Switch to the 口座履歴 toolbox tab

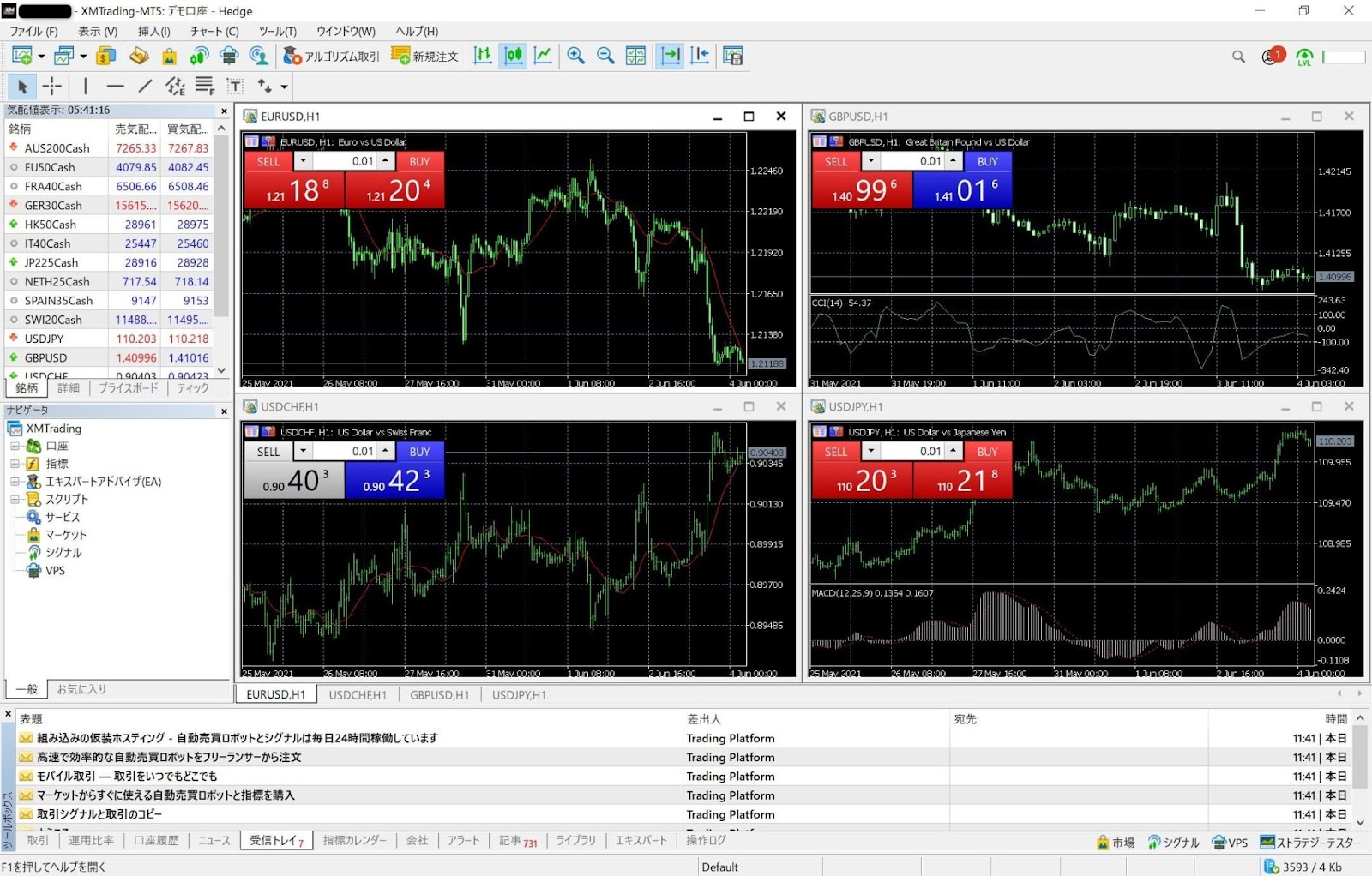coord(156,841)
